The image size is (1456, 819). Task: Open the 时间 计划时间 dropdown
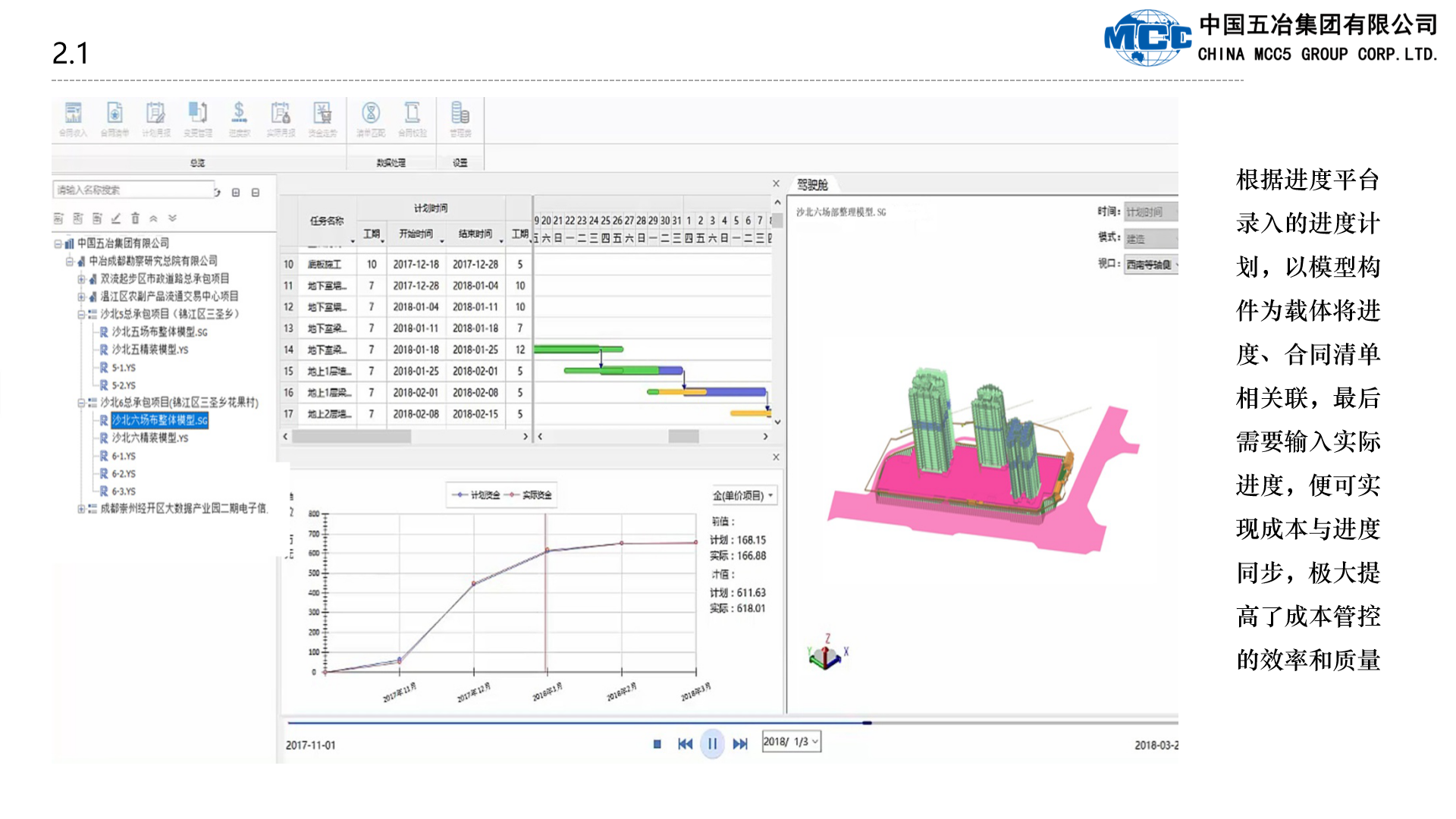pos(1151,212)
